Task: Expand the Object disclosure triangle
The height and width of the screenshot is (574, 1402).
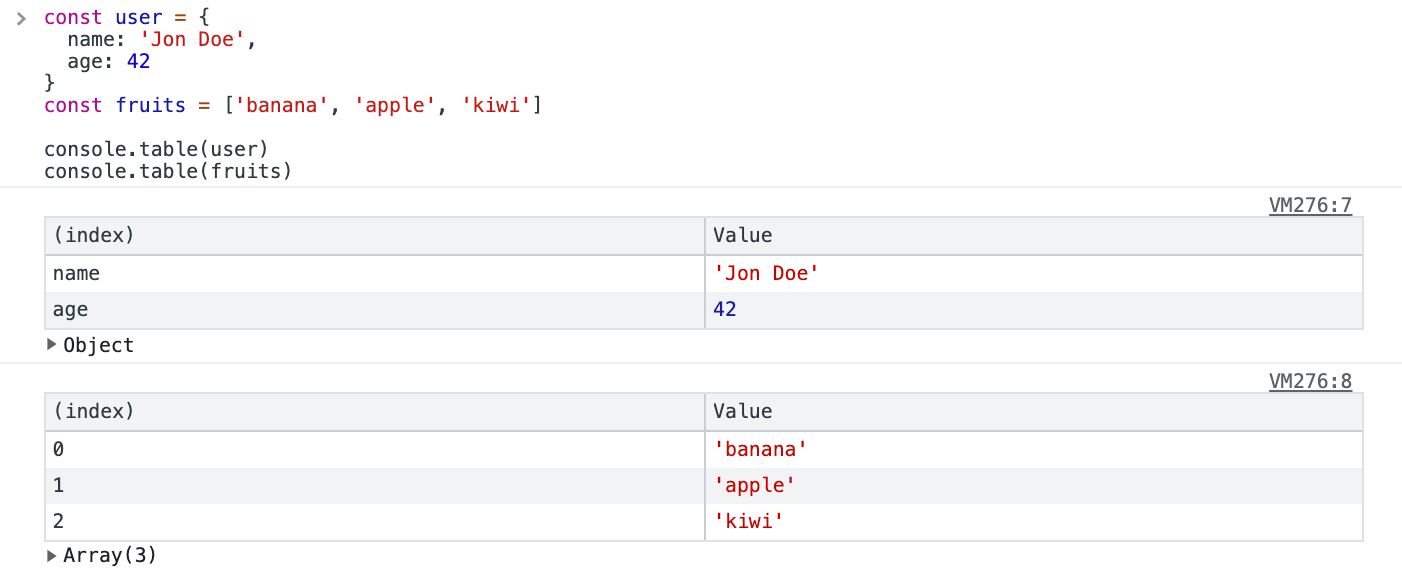Action: point(52,345)
